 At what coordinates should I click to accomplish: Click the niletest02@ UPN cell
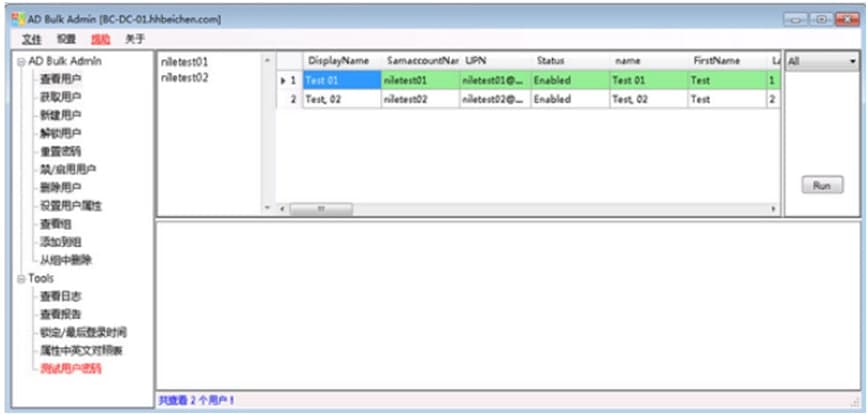coord(495,100)
